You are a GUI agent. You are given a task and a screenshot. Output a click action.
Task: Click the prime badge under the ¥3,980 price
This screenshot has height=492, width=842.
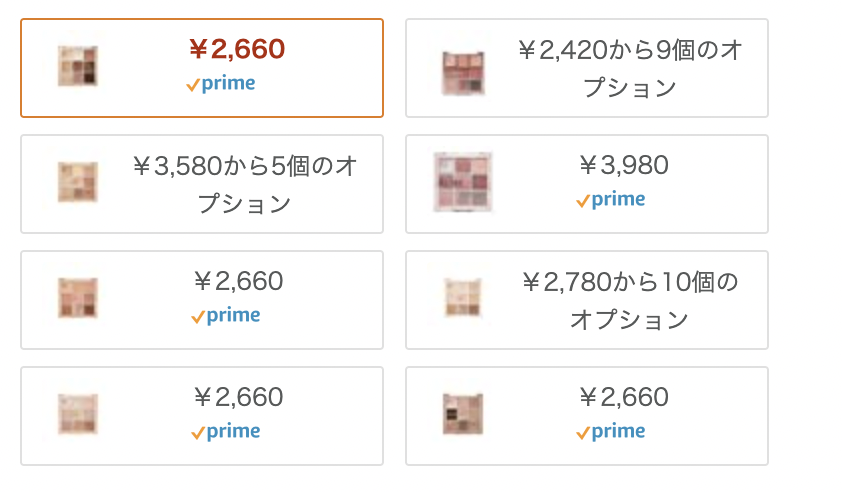click(611, 200)
